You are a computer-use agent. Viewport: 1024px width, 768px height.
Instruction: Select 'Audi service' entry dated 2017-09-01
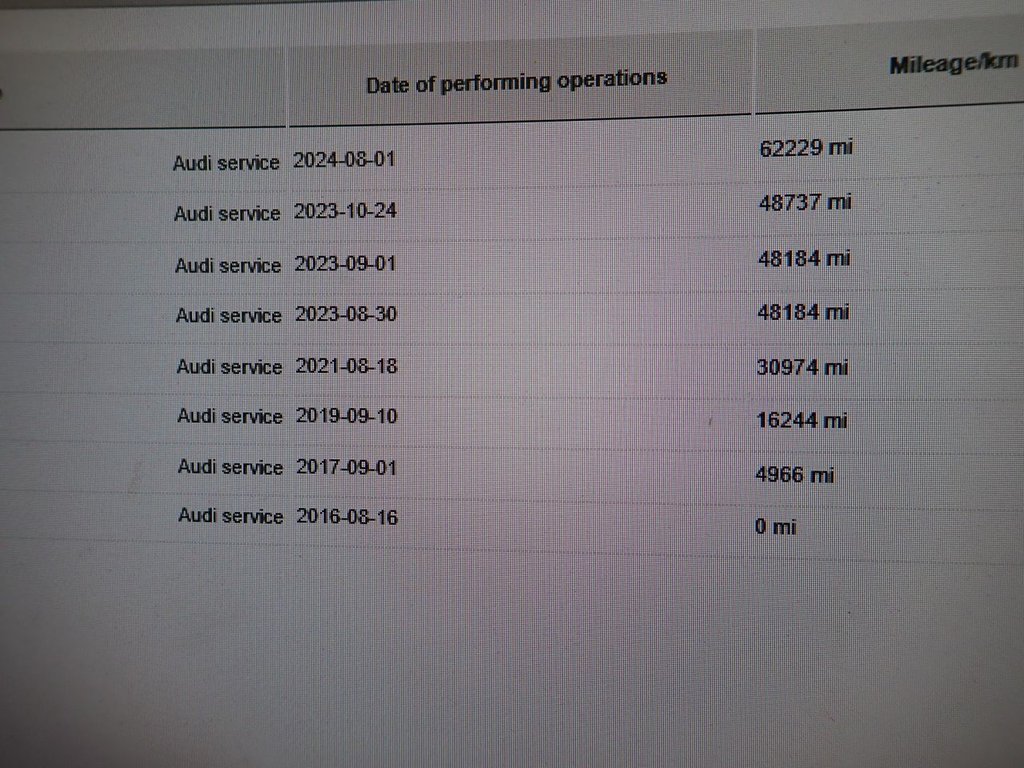231,467
